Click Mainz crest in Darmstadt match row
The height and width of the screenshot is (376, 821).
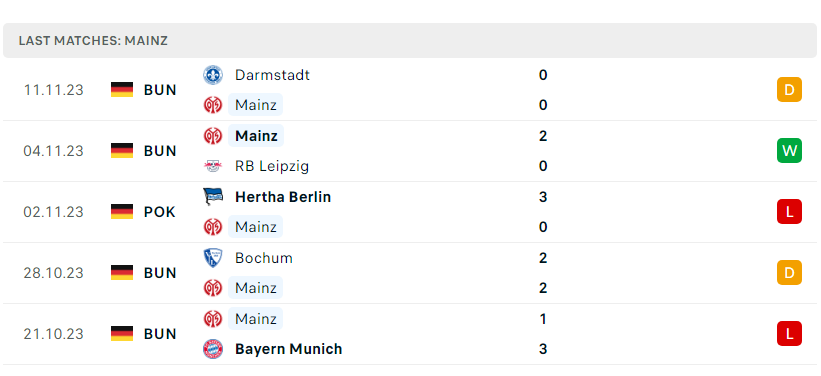213,105
